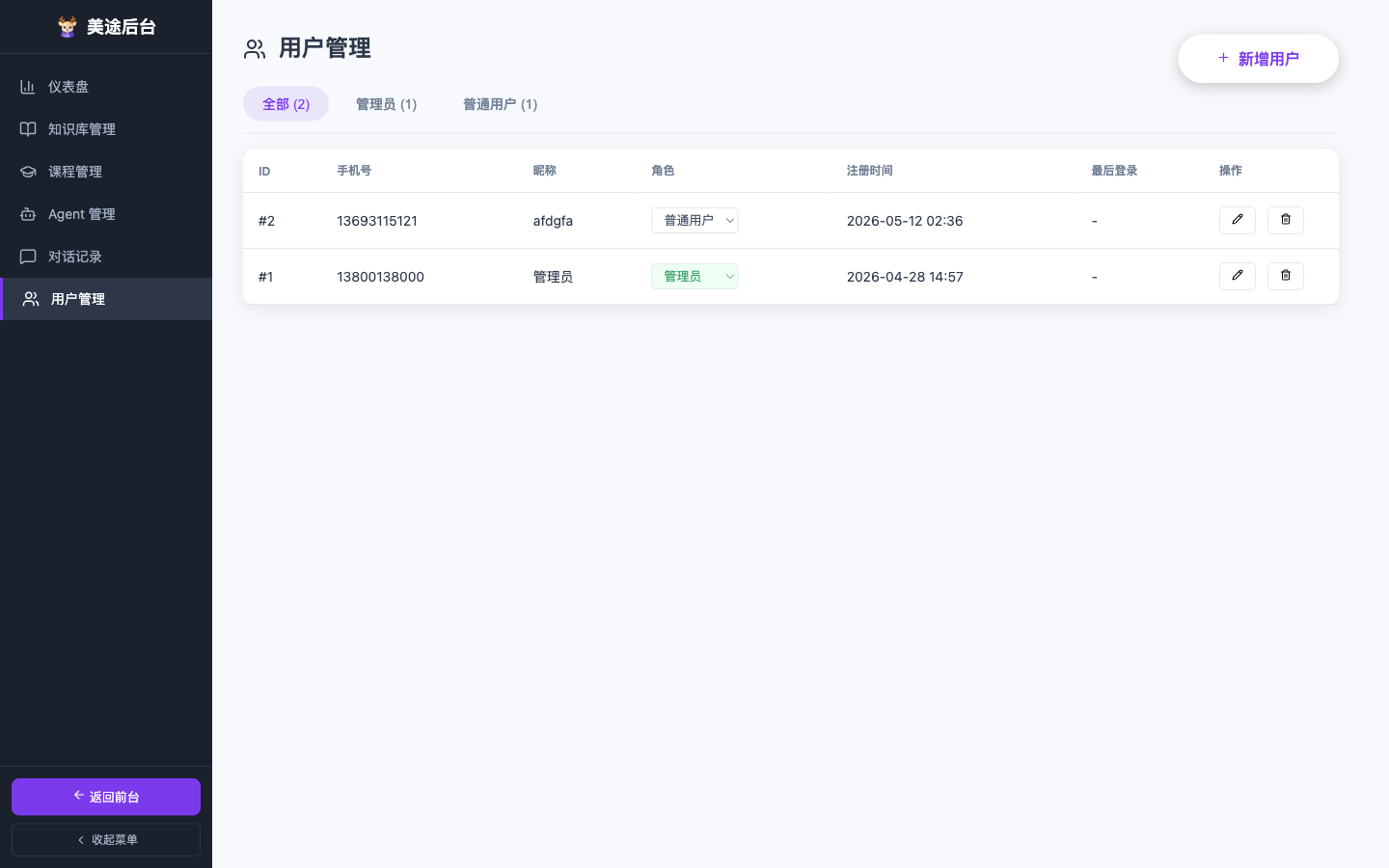Go to 课程管理 in the sidebar

pyautogui.click(x=106, y=172)
